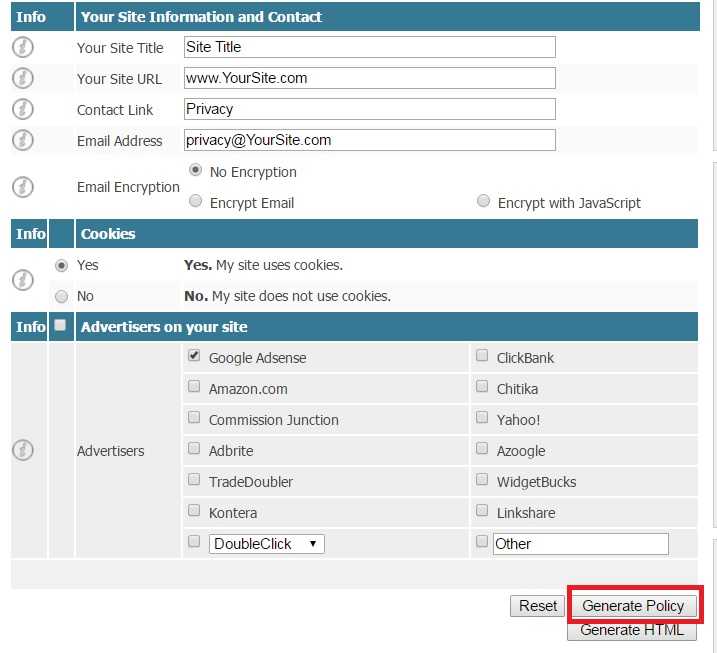Select the Encrypt Email radio option
This screenshot has width=717, height=653.
tap(196, 201)
